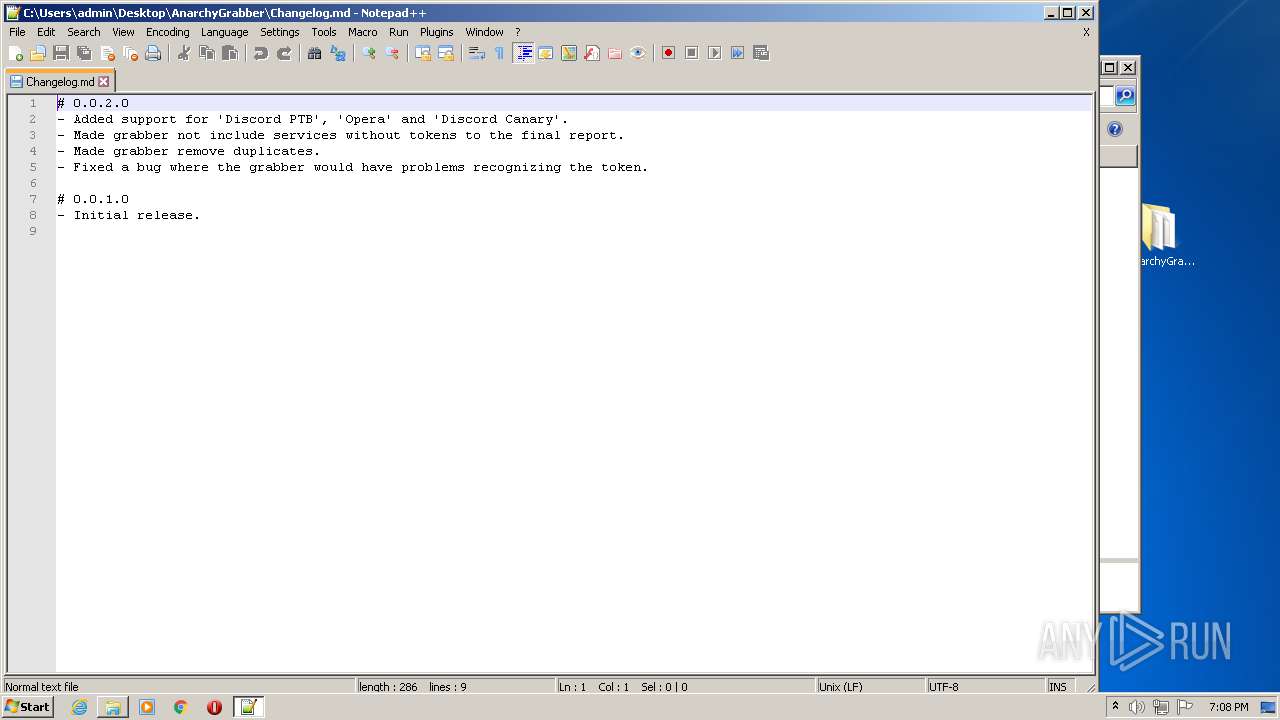The height and width of the screenshot is (720, 1280).
Task: Click the Close All toolbar icon
Action: 130,53
